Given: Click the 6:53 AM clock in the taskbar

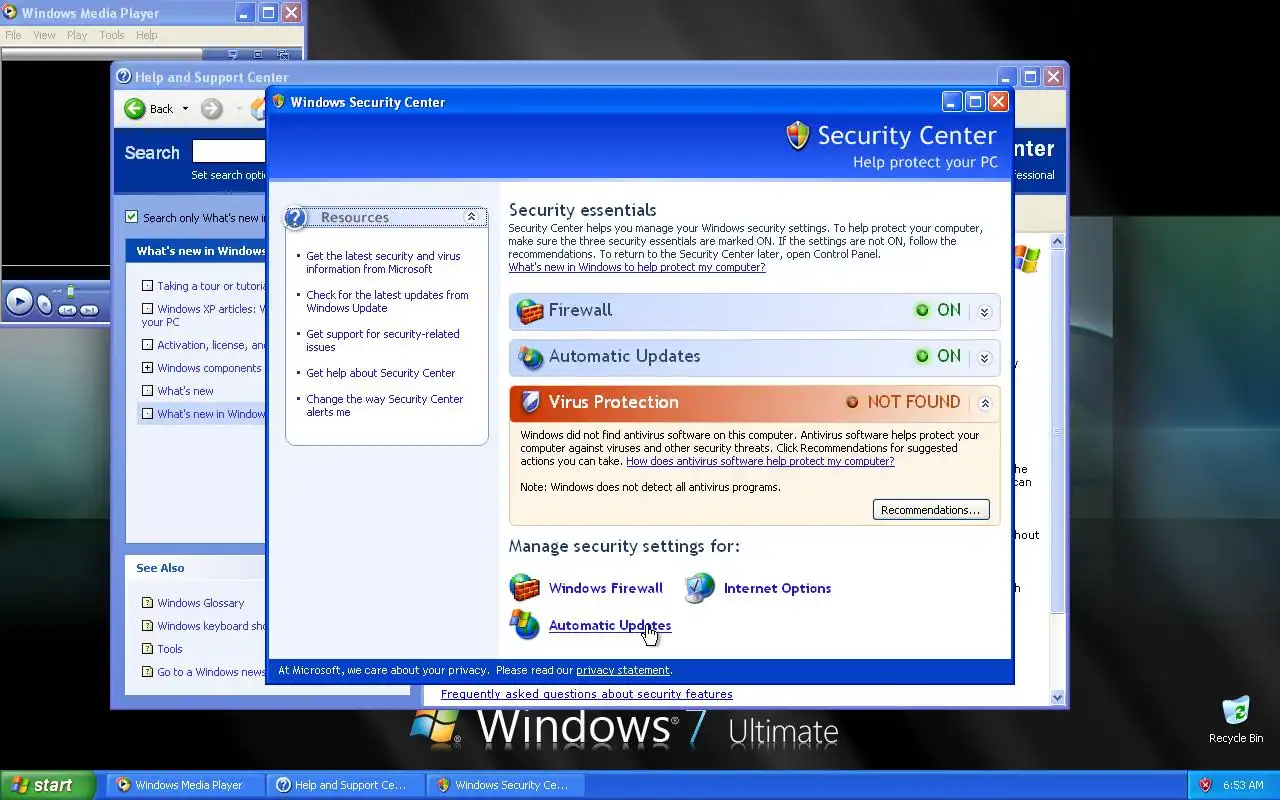Looking at the screenshot, I should click(1243, 785).
